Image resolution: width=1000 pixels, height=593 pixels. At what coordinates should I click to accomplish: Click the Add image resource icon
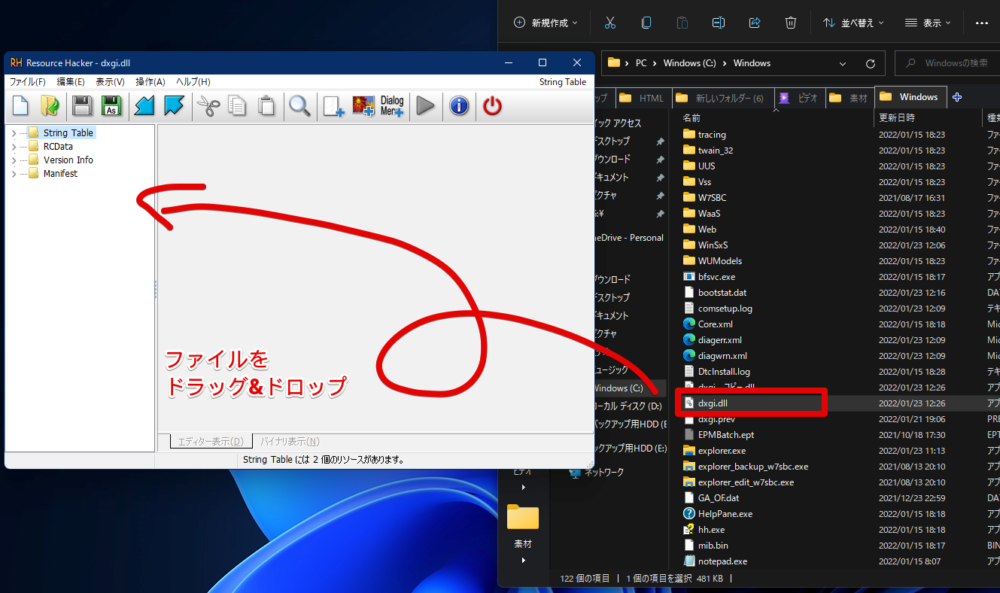point(364,106)
